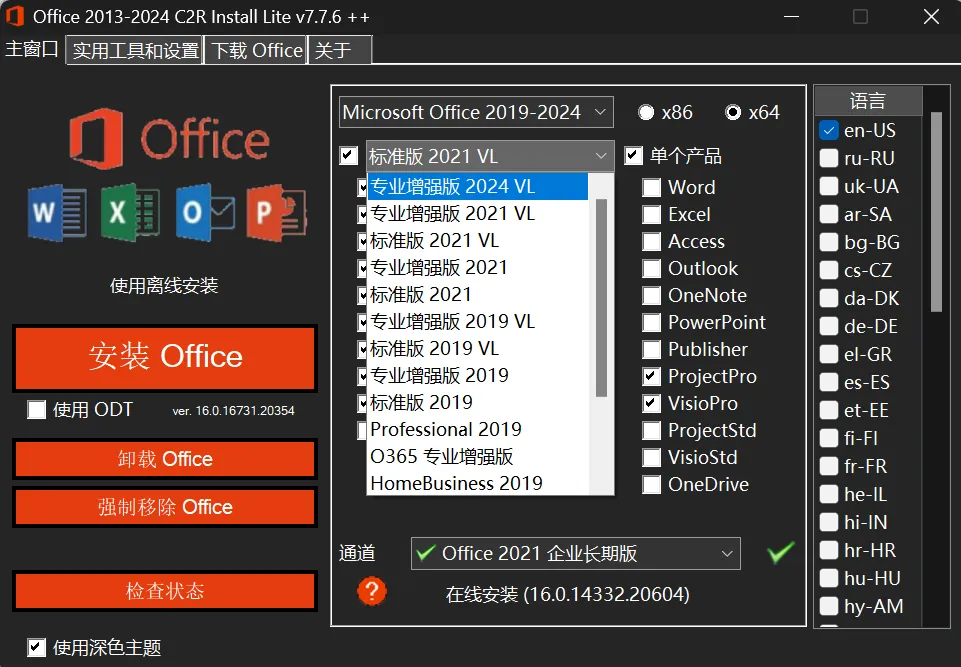Choose 专业增强版 2024 VL from the list
961x667 pixels.
tap(478, 186)
